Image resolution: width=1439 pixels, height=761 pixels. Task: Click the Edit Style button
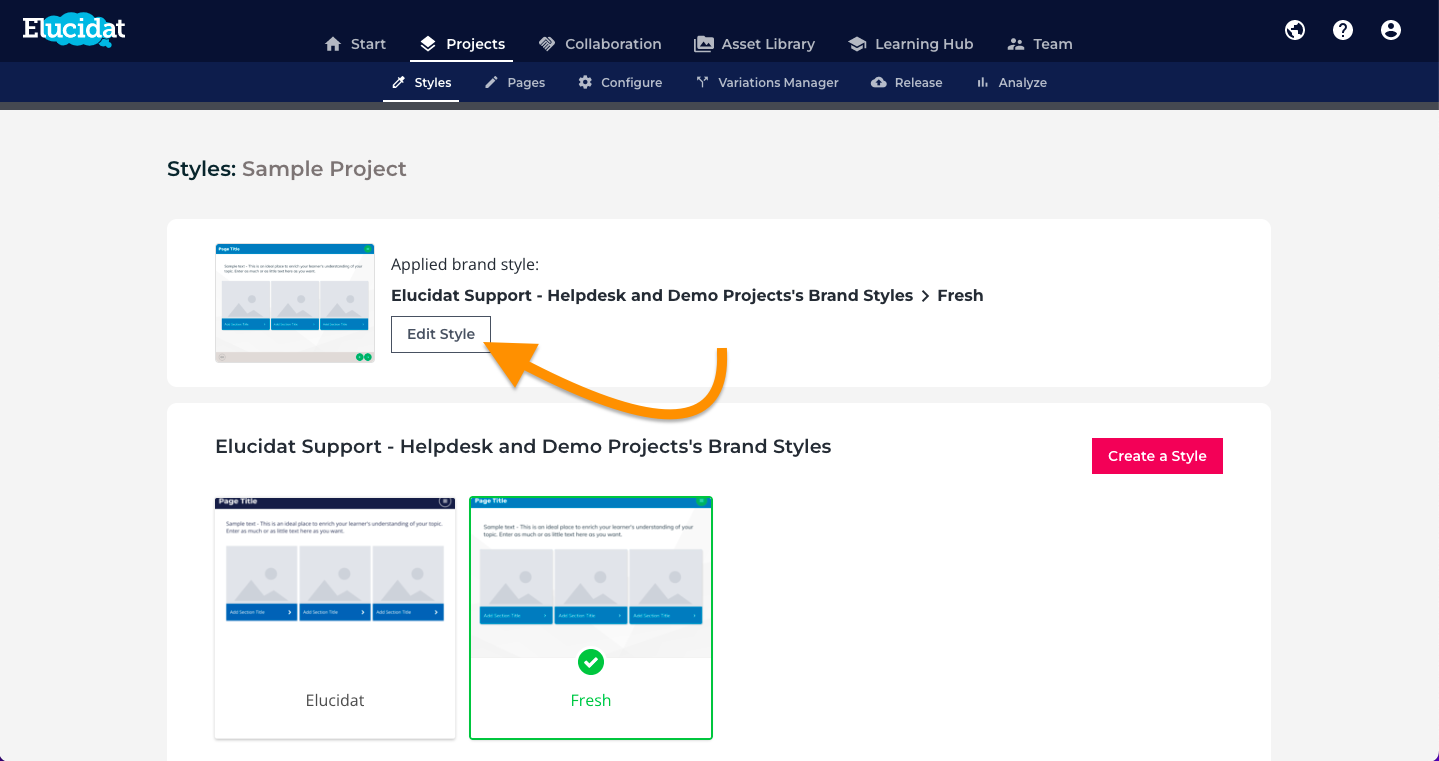(x=441, y=334)
